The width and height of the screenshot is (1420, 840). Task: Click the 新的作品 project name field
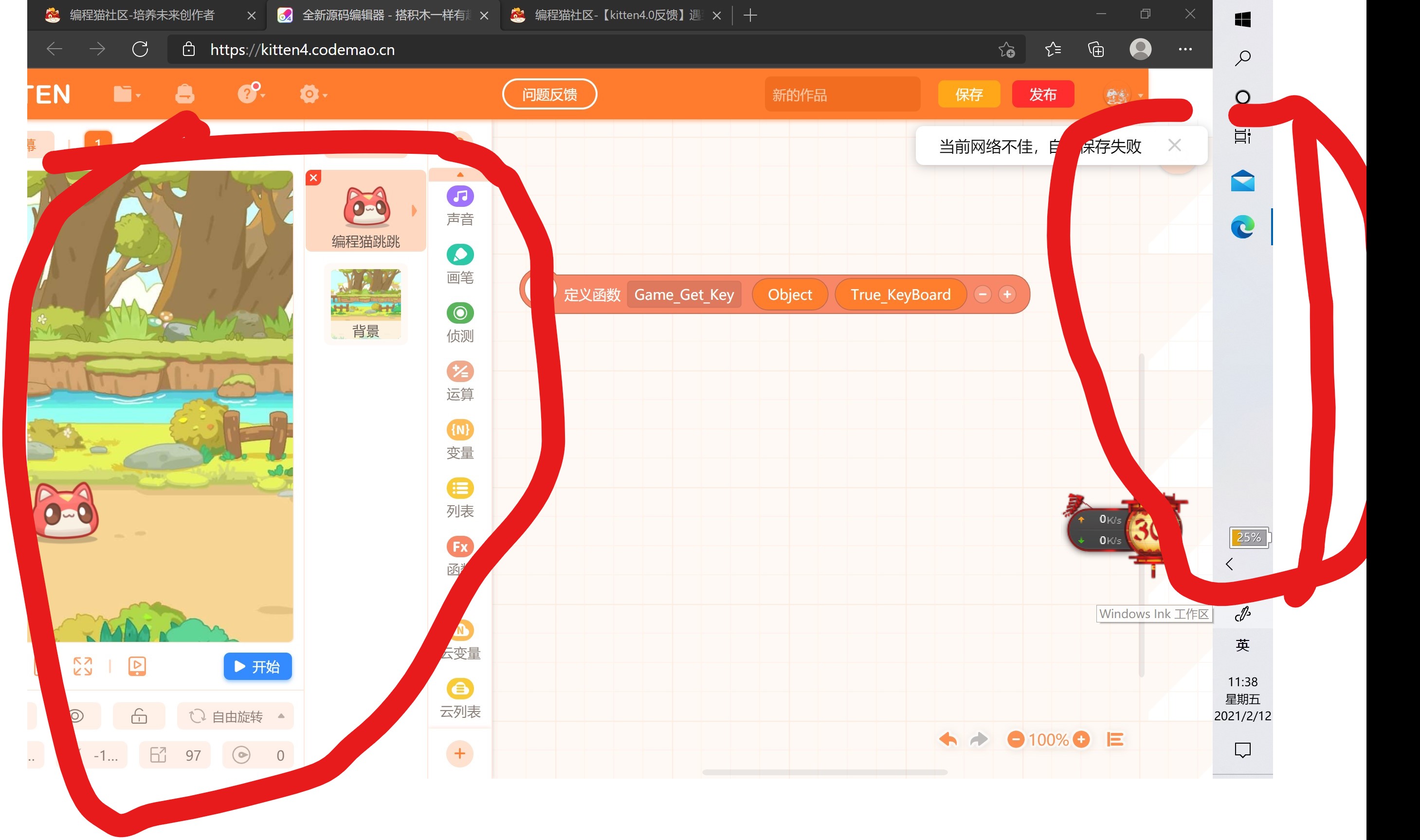click(842, 94)
